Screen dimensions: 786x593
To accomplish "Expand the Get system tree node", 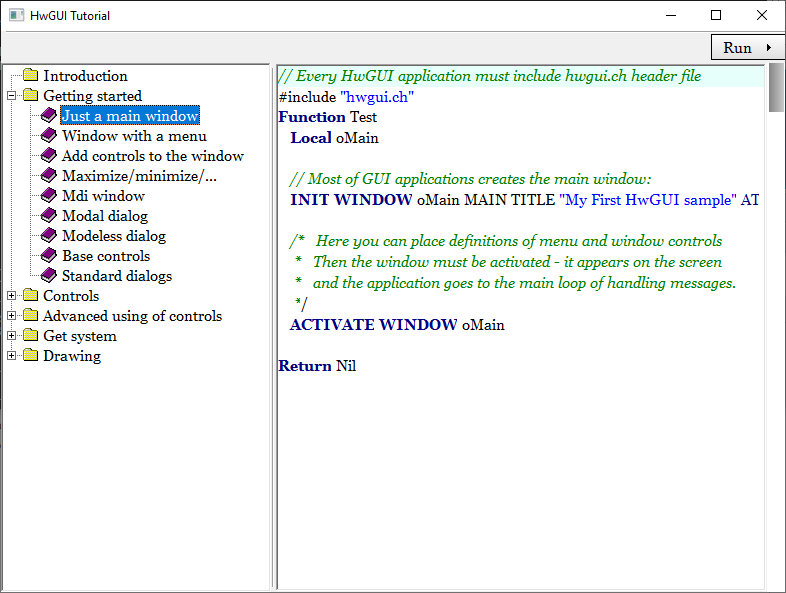I will [x=12, y=336].
